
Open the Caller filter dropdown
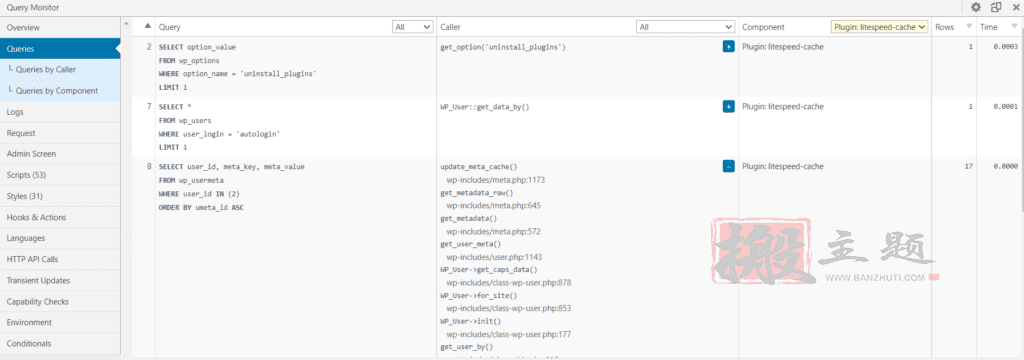click(685, 27)
